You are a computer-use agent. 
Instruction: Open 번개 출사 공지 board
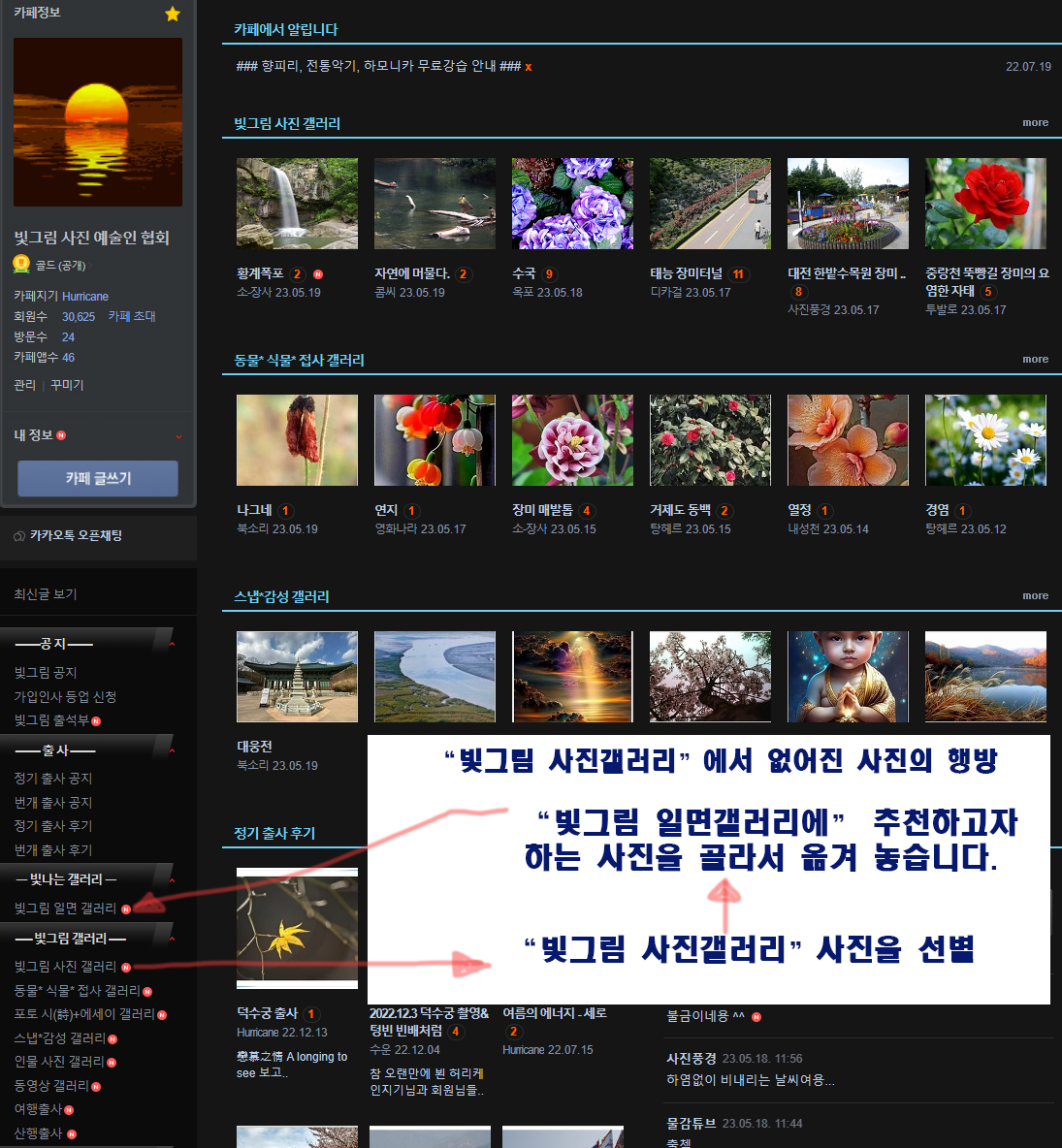pos(52,803)
